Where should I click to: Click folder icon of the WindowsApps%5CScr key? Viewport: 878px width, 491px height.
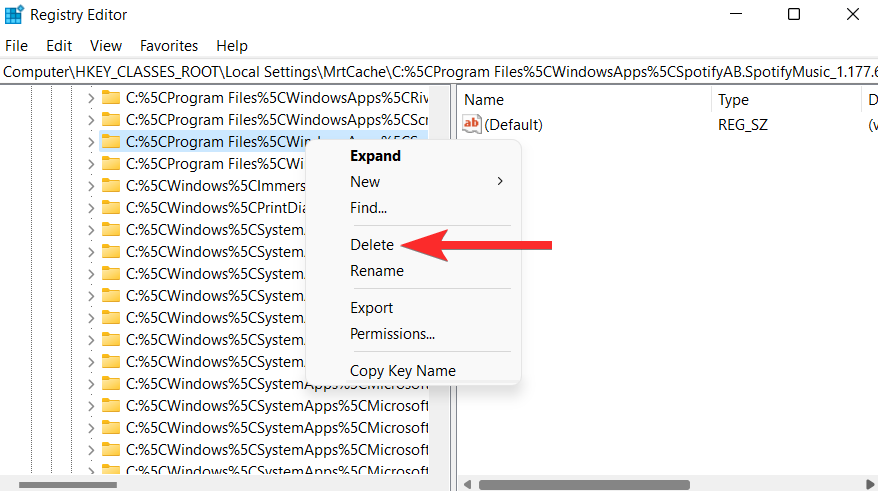click(111, 120)
